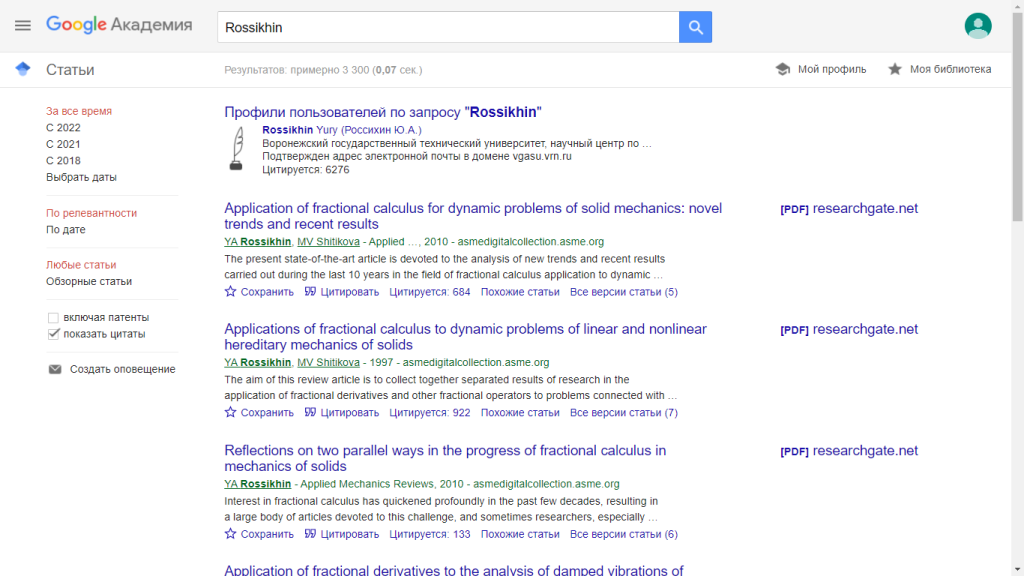Click save star for 'Reflections on two parallel ways'
1024x576 pixels.
pos(231,534)
